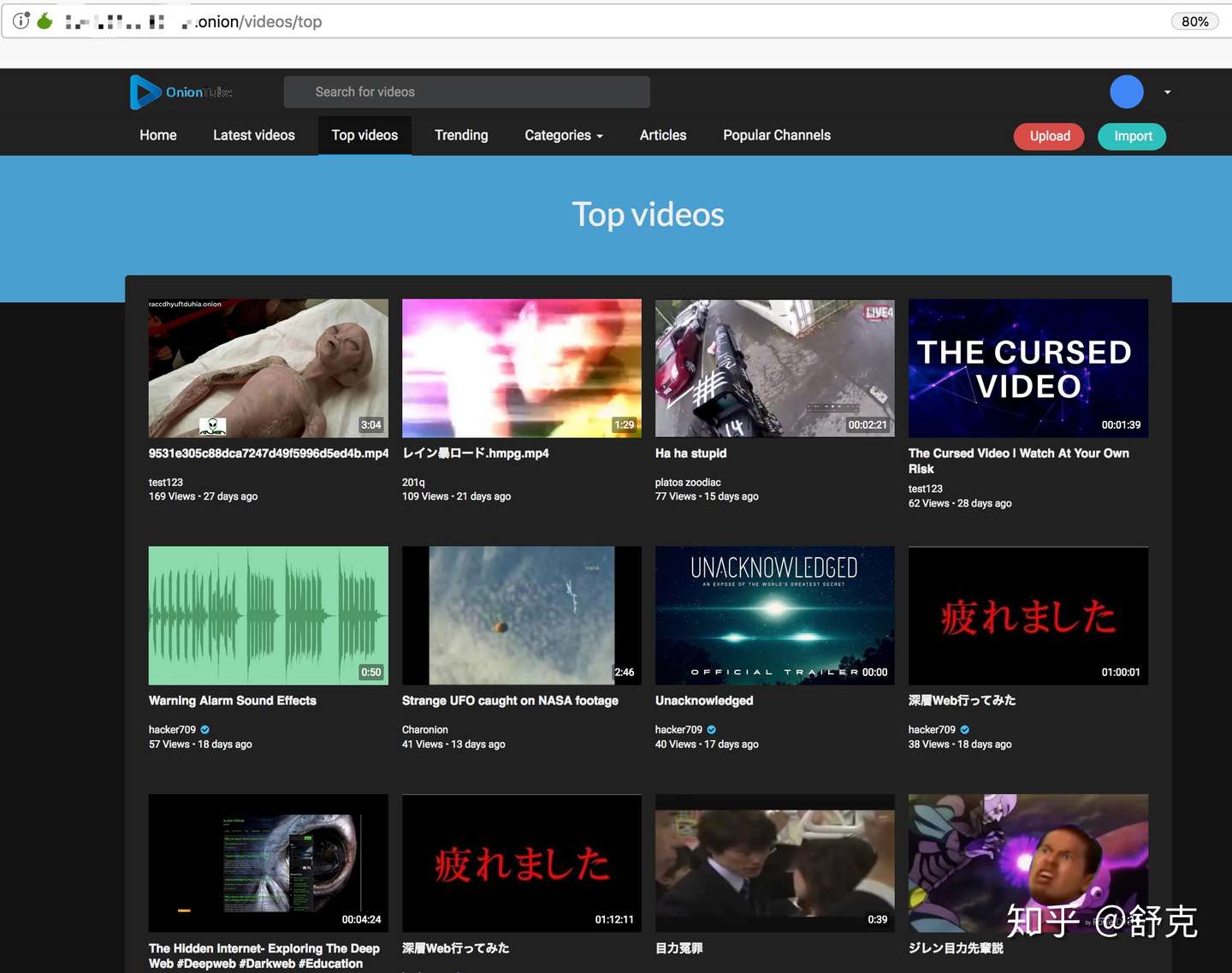Open the colorful glitch video thumbnail lasting 1:29
This screenshot has height=973, width=1232.
click(x=522, y=368)
